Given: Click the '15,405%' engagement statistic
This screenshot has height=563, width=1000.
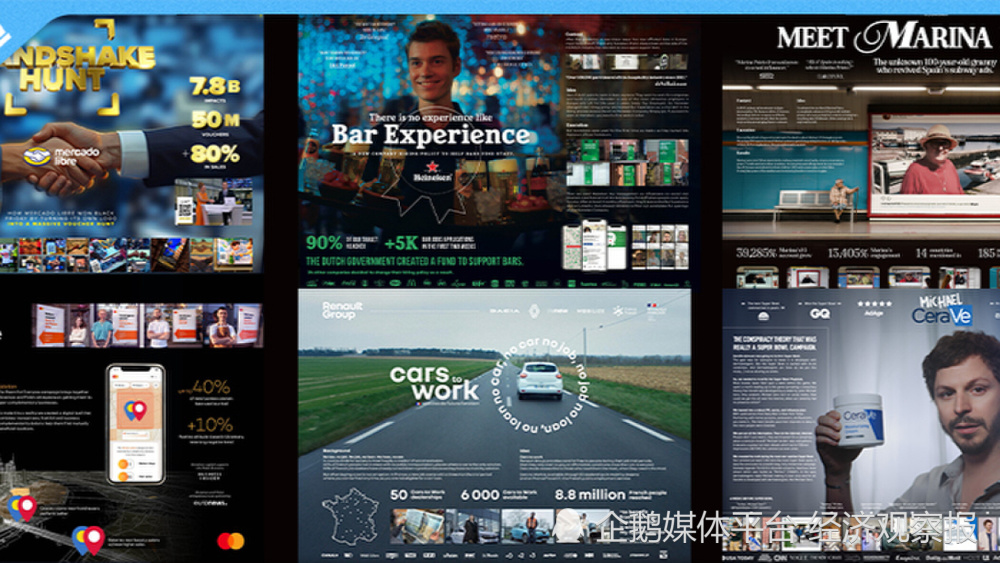Looking at the screenshot, I should [x=847, y=253].
